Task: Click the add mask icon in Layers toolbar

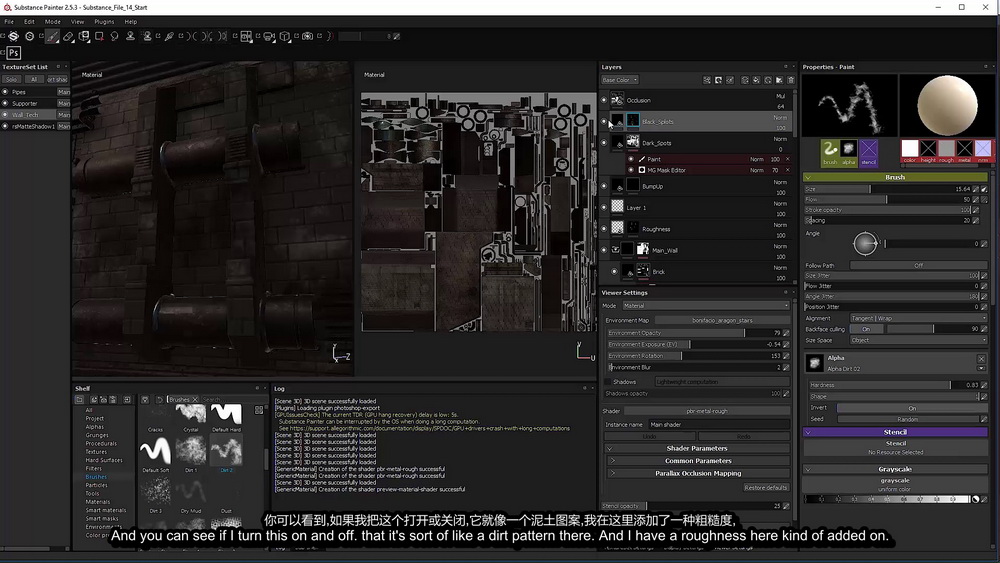Action: point(718,80)
